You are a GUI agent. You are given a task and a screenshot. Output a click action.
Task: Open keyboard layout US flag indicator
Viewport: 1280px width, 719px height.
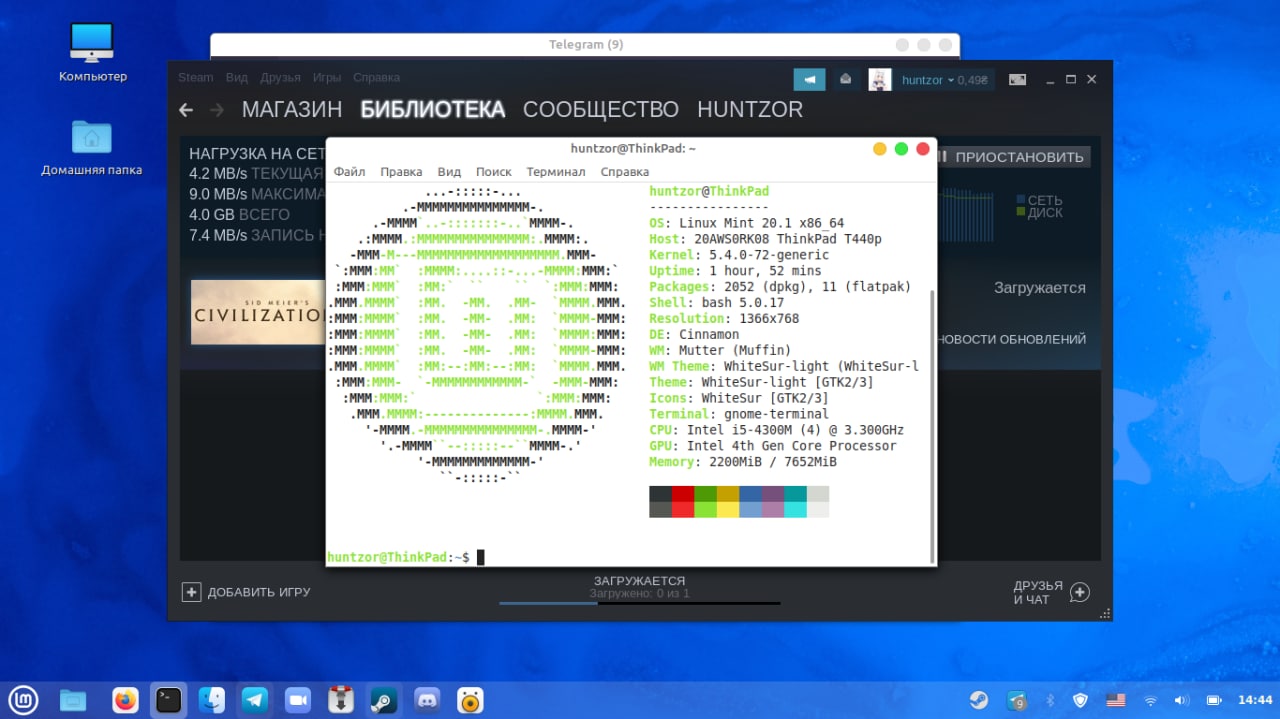tap(1116, 700)
